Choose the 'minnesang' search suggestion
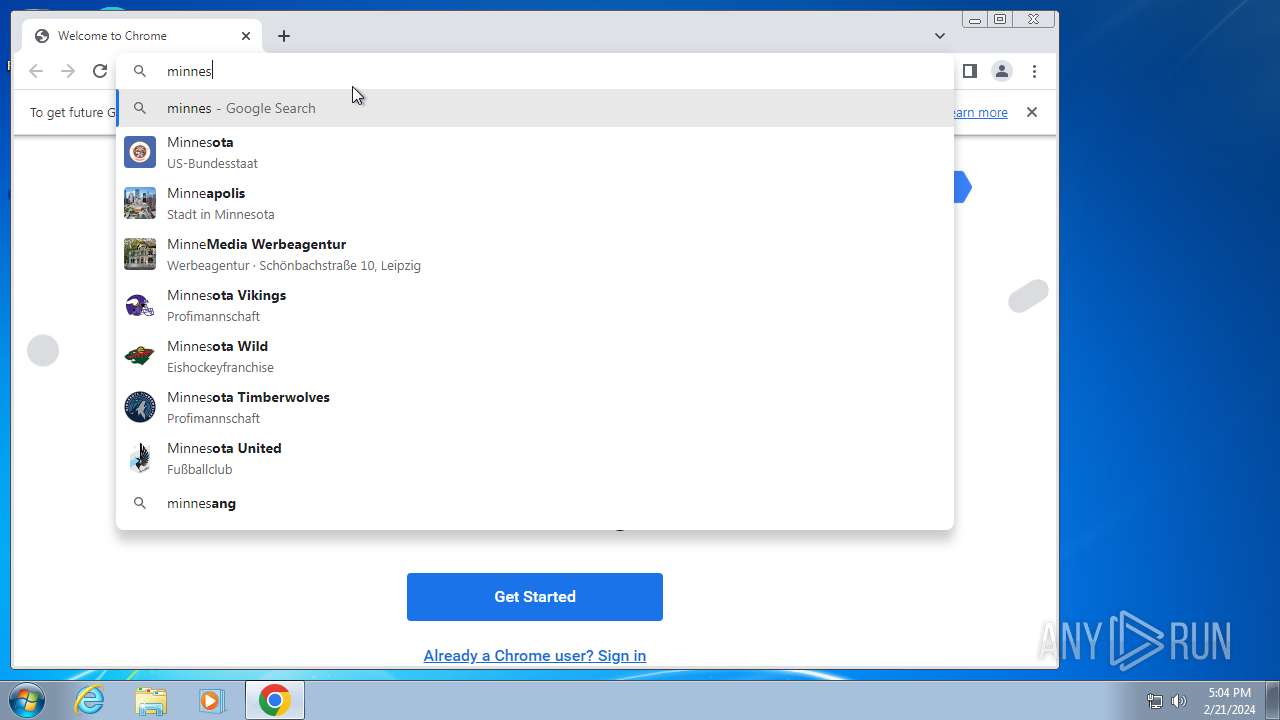This screenshot has width=1280, height=720. pos(535,503)
